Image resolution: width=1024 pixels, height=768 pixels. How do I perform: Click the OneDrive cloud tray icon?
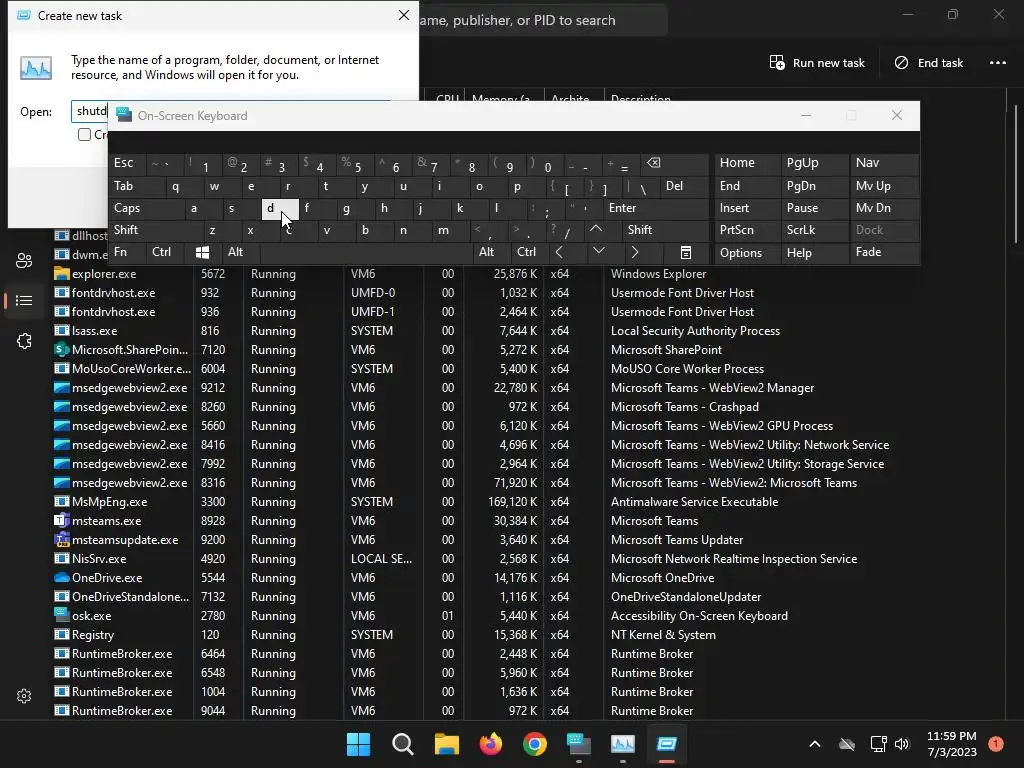pos(846,744)
